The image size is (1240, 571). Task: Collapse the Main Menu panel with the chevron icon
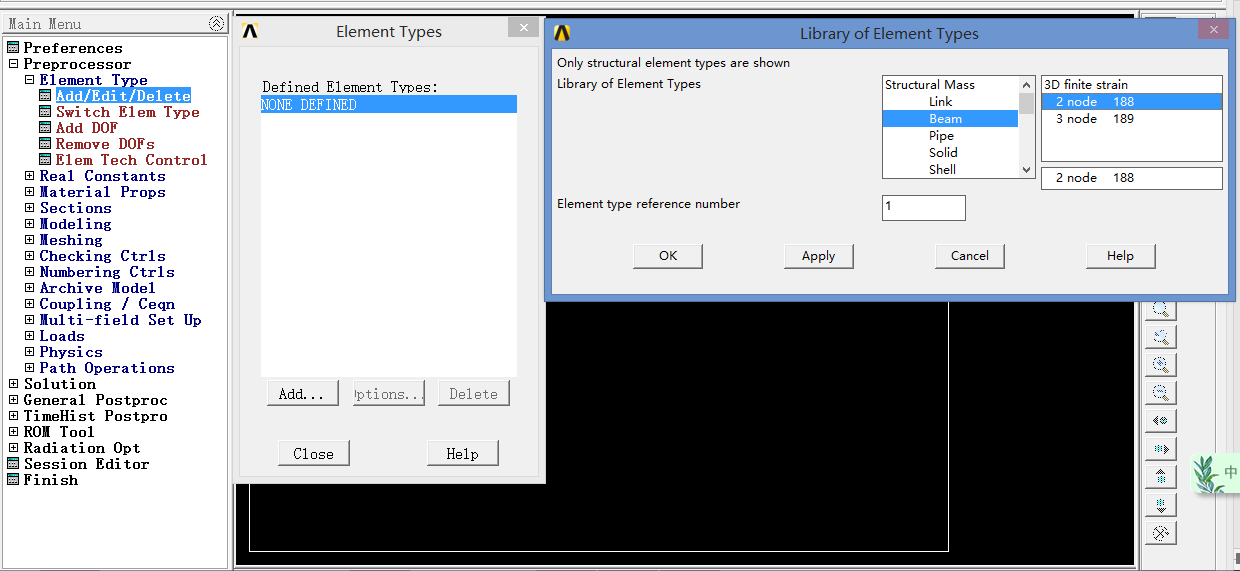(x=216, y=23)
